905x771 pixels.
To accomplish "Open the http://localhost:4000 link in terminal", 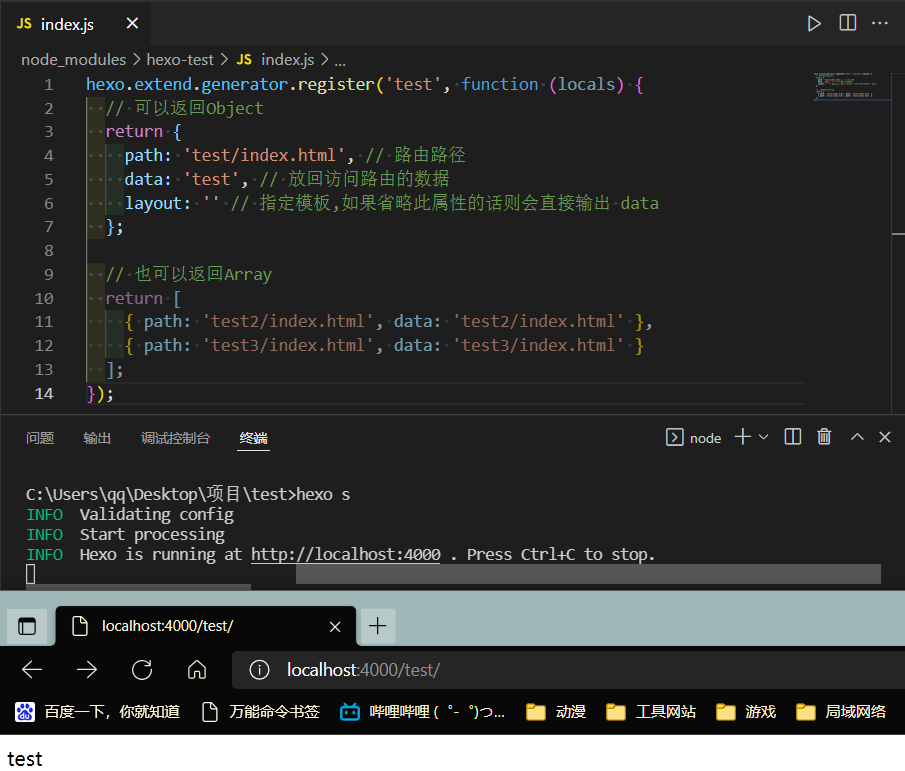I will click(345, 554).
